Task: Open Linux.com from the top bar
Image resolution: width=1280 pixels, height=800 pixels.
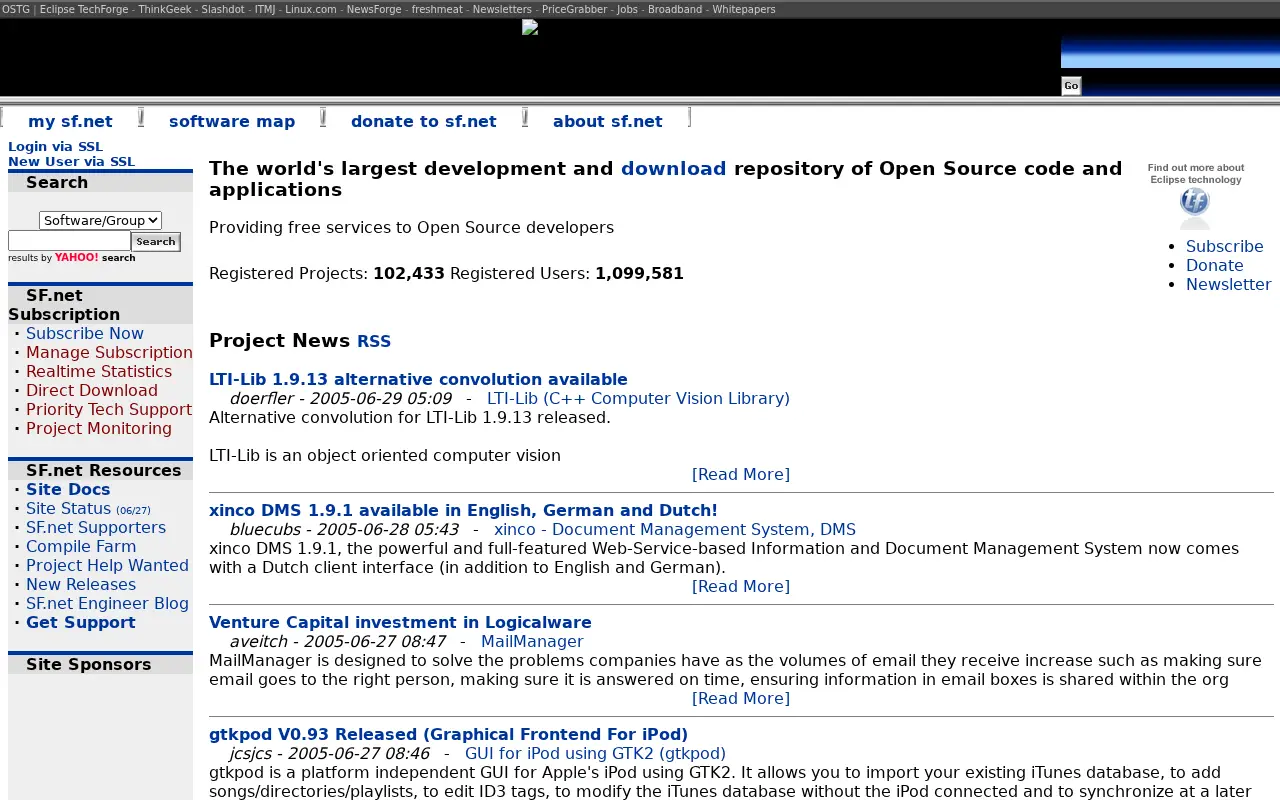Action: coord(310,9)
